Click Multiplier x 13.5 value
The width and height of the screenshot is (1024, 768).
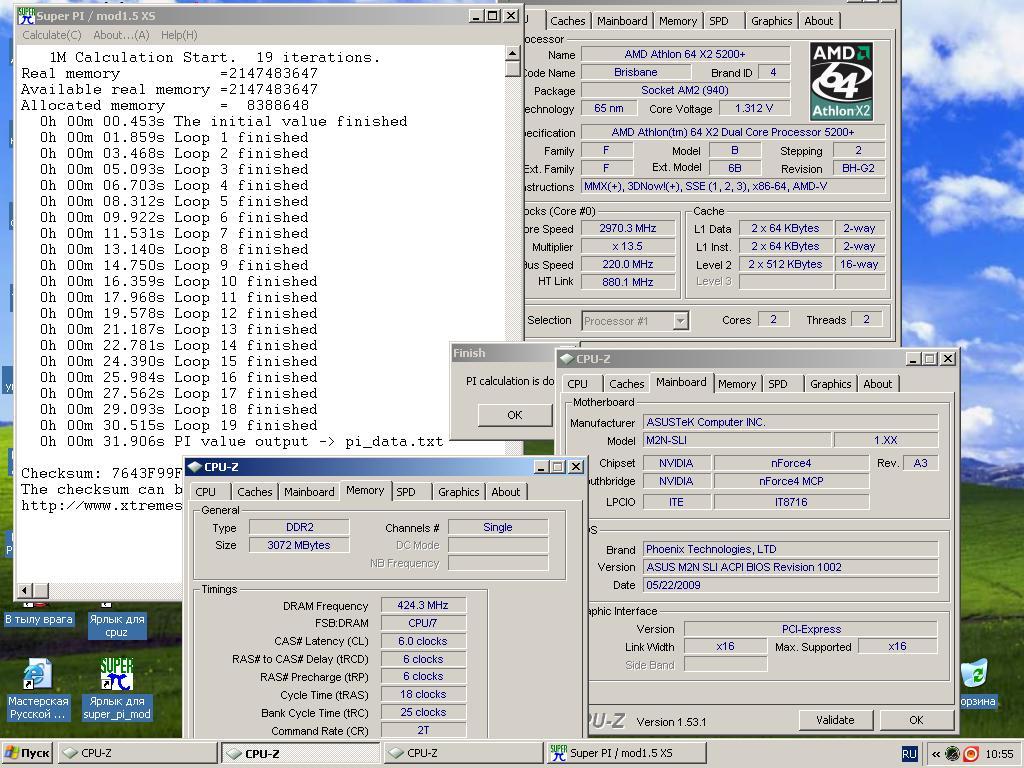click(x=628, y=246)
